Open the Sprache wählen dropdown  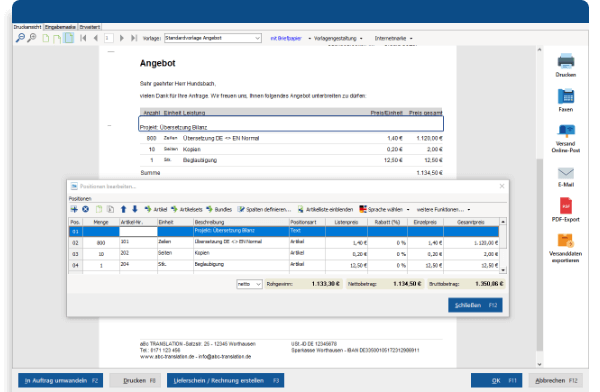tap(384, 209)
